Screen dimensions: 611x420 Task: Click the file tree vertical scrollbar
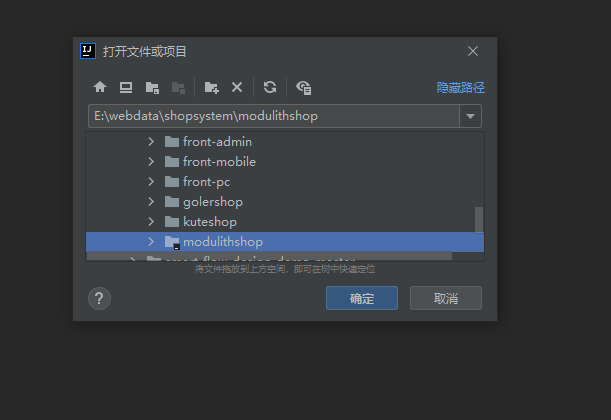(479, 218)
